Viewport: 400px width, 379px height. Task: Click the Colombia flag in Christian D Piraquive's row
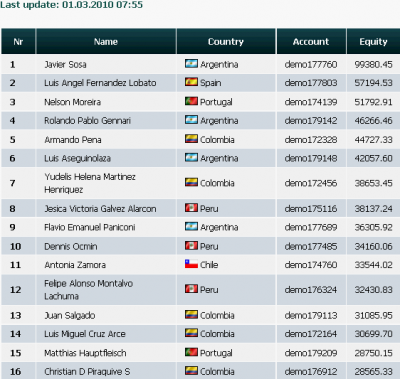click(x=191, y=371)
